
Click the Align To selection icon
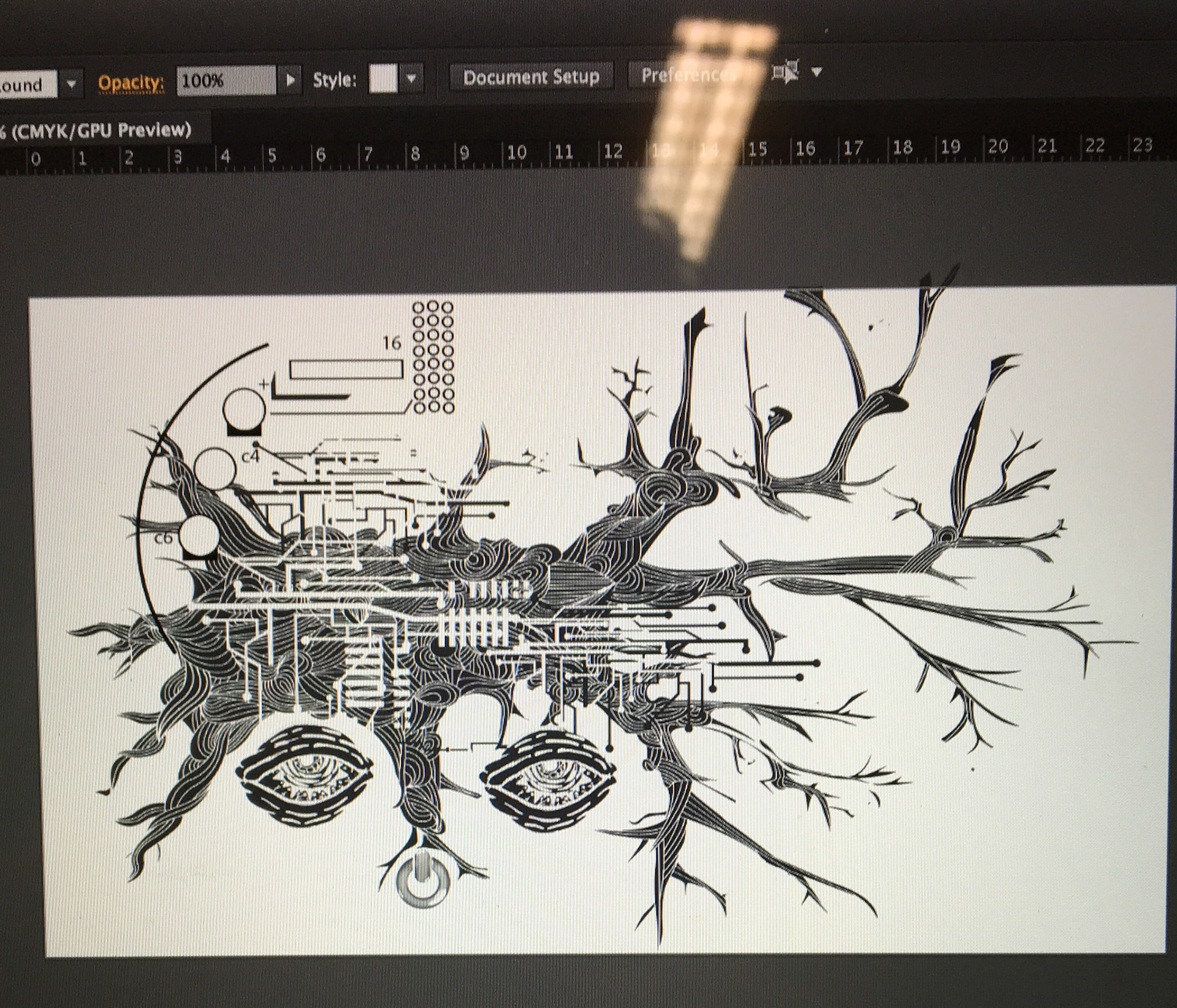click(786, 72)
